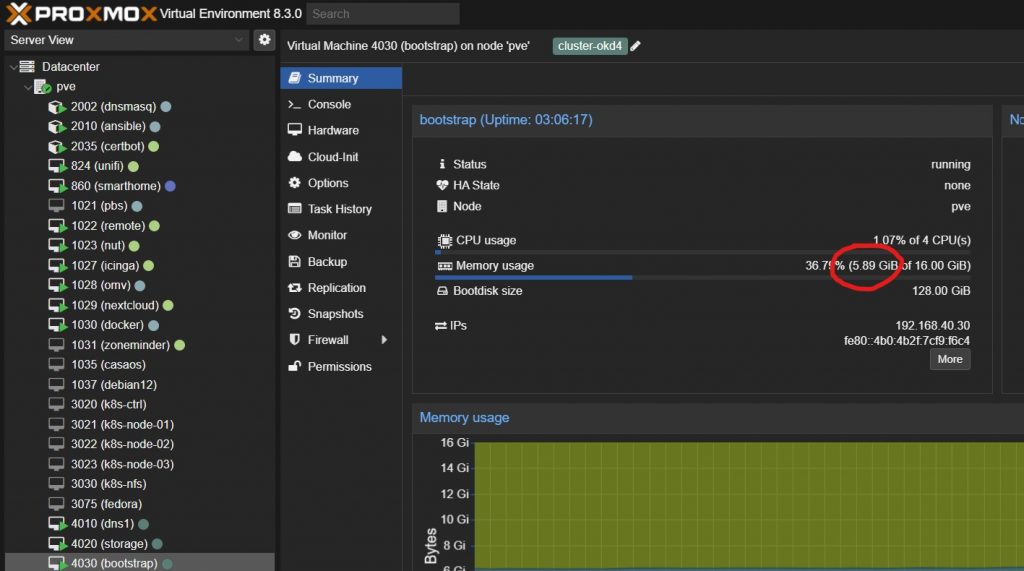Go to the Snapshots section
Viewport: 1024px width, 571px height.
coord(335,314)
